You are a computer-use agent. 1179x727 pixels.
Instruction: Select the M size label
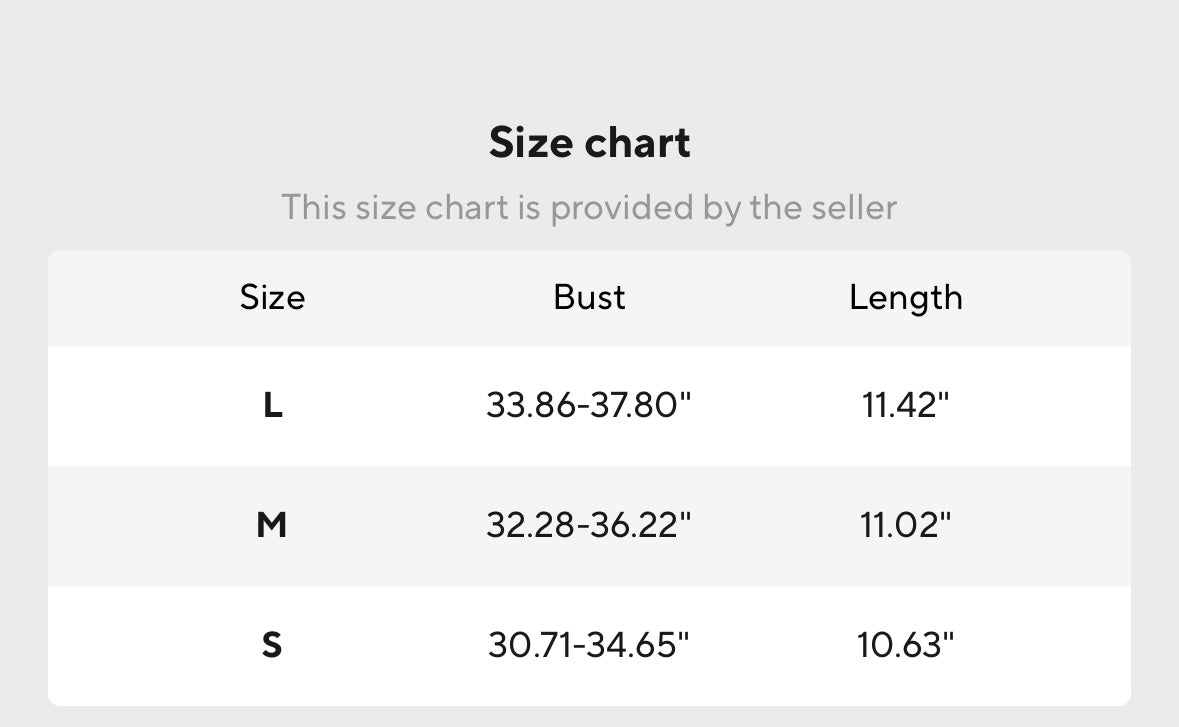(x=272, y=524)
